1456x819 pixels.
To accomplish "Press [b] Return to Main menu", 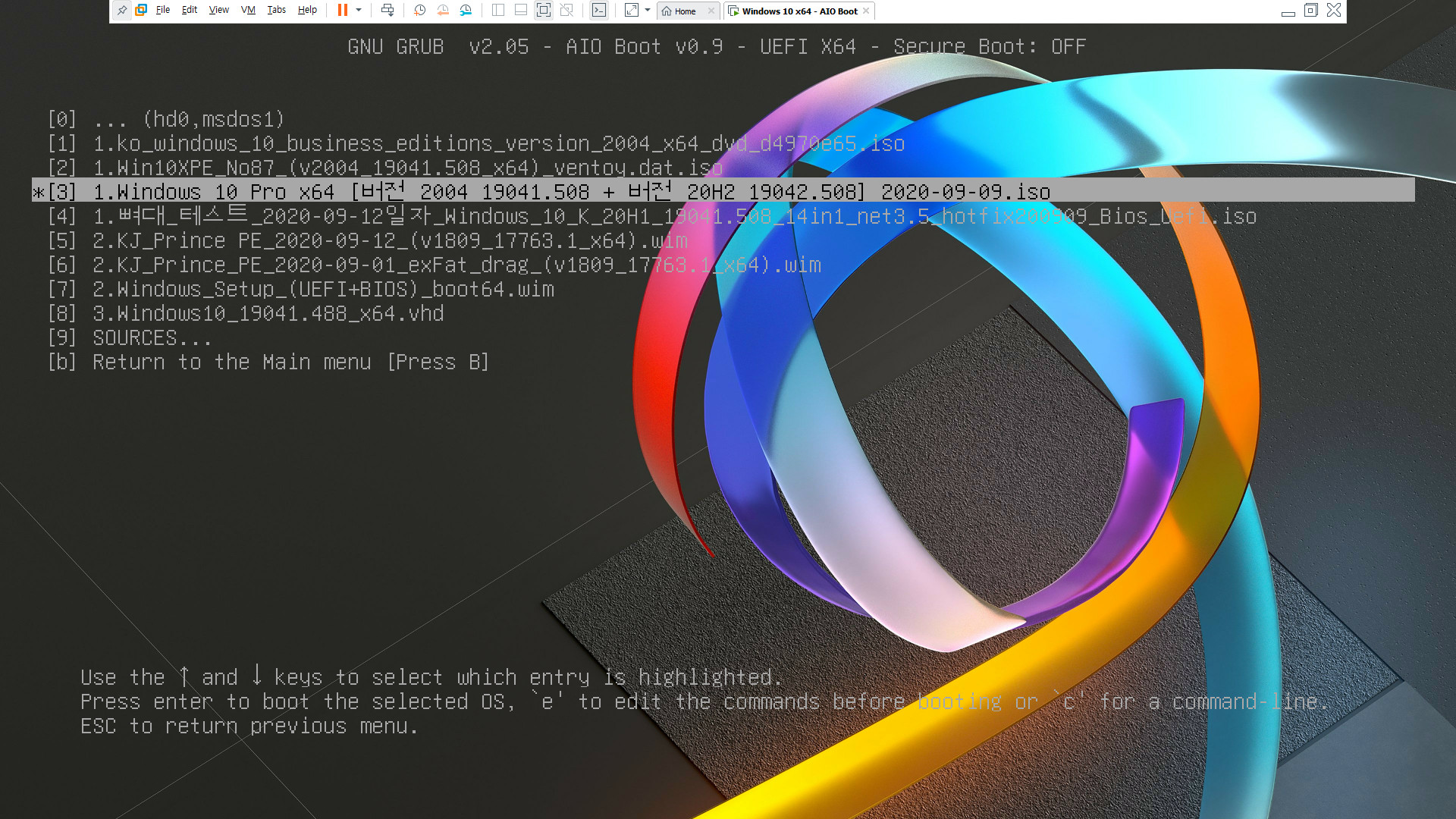I will tap(290, 361).
